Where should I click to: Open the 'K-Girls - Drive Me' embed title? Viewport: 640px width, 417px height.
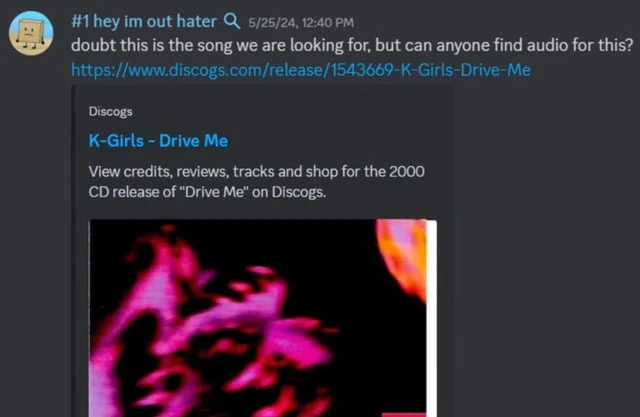tap(158, 141)
